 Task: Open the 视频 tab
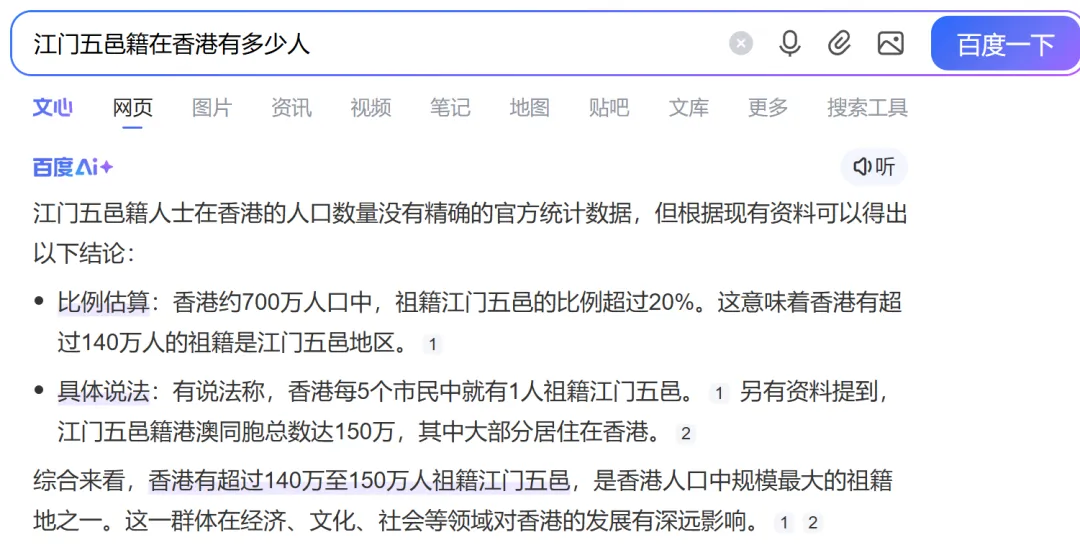[371, 107]
